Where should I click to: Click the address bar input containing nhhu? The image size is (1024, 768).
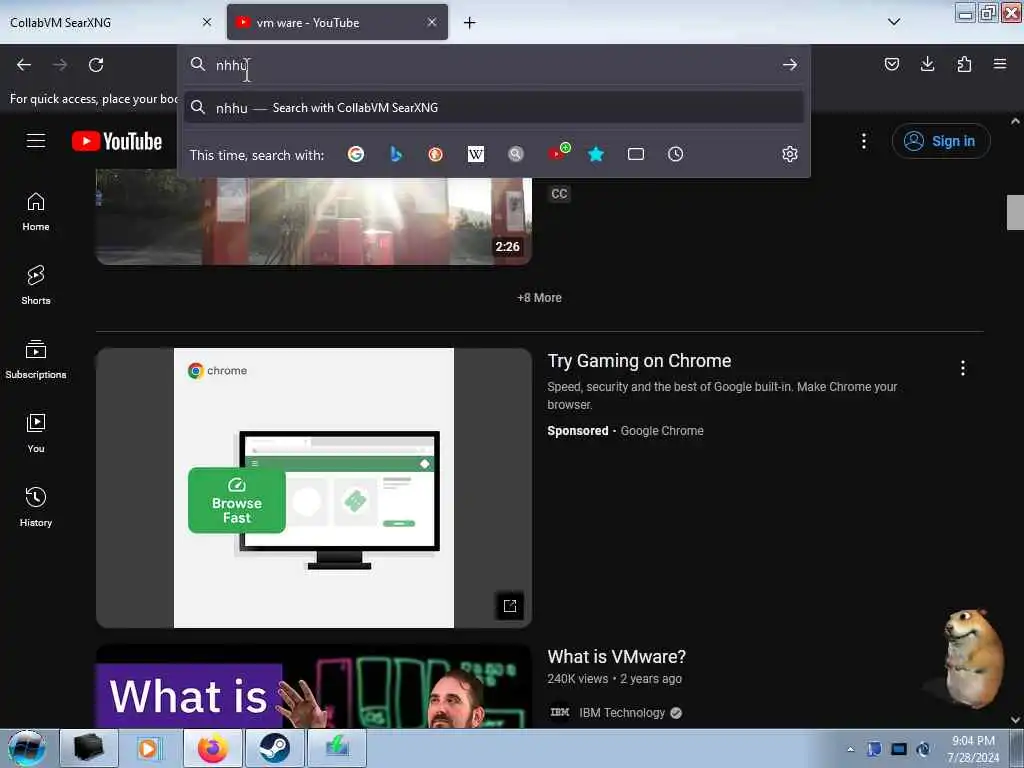493,65
